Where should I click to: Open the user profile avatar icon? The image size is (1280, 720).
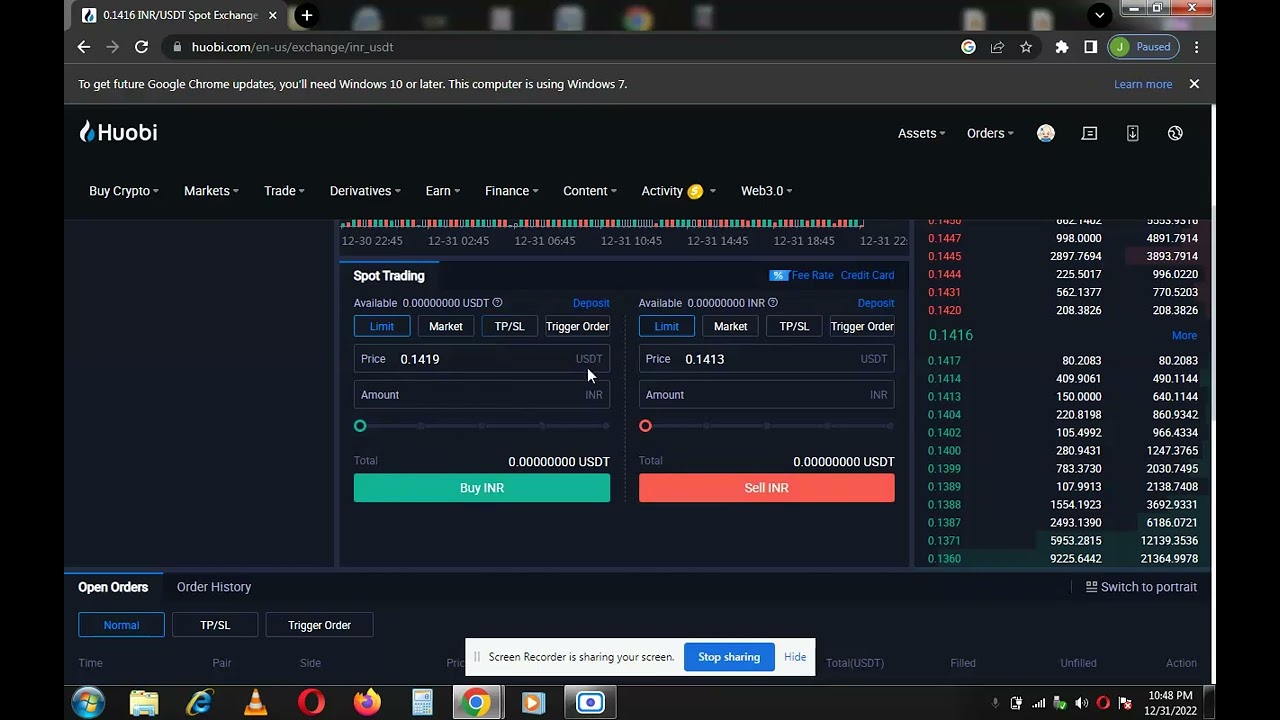[x=1046, y=133]
